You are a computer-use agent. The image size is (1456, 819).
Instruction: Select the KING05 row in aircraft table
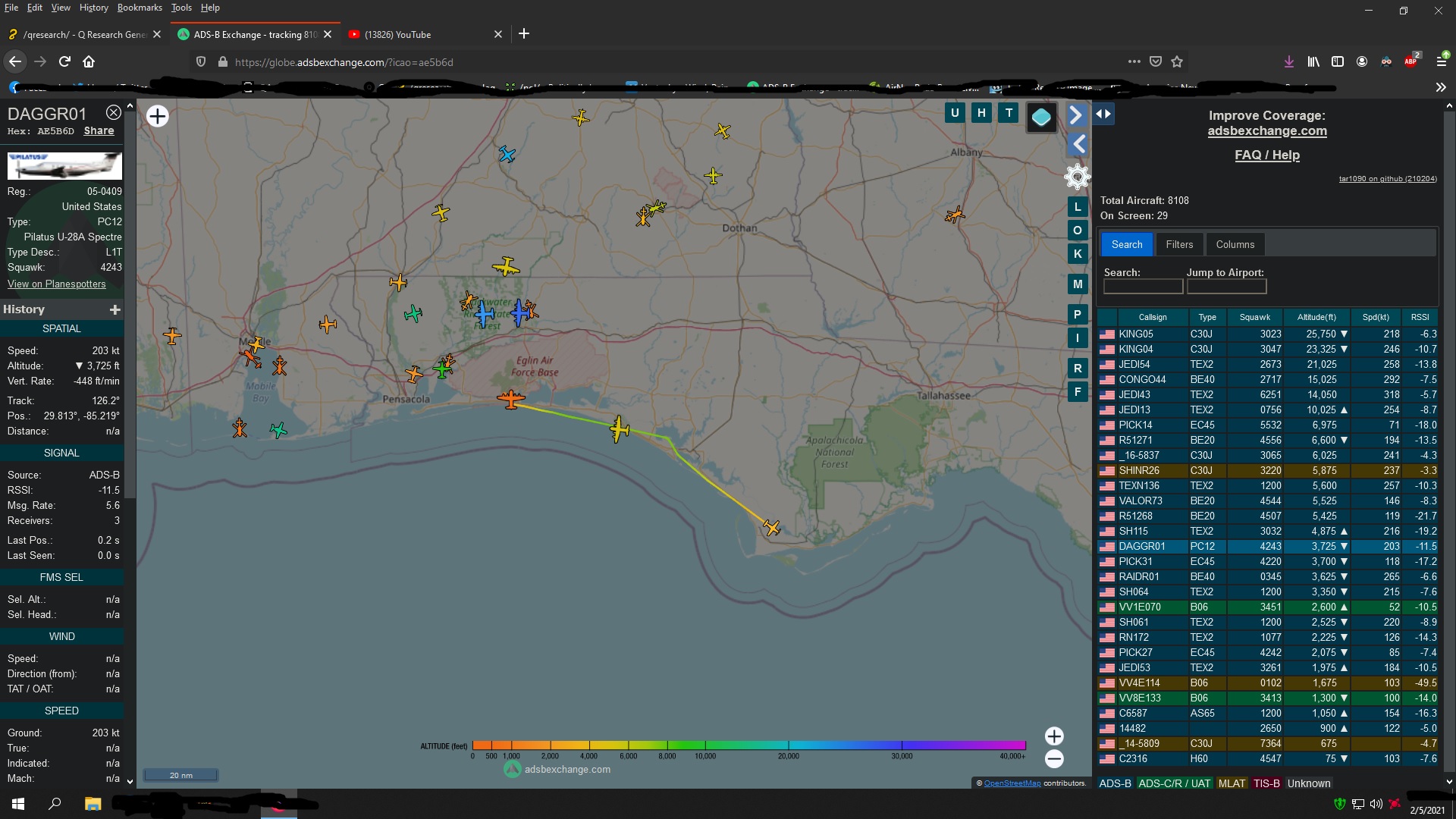[x=1267, y=334]
